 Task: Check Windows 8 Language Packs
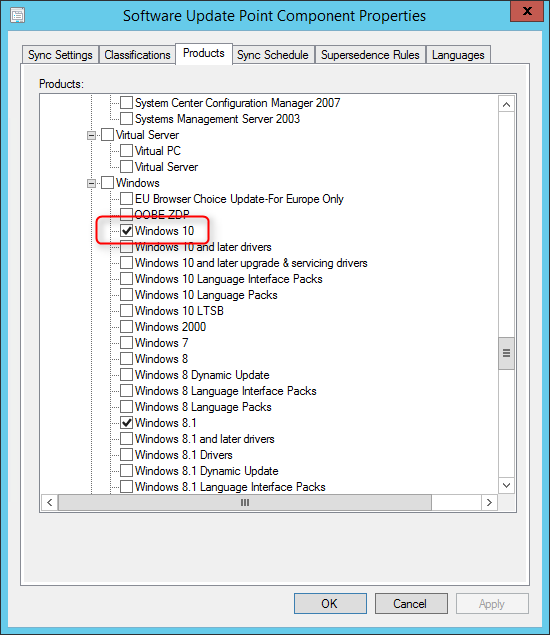[x=126, y=407]
